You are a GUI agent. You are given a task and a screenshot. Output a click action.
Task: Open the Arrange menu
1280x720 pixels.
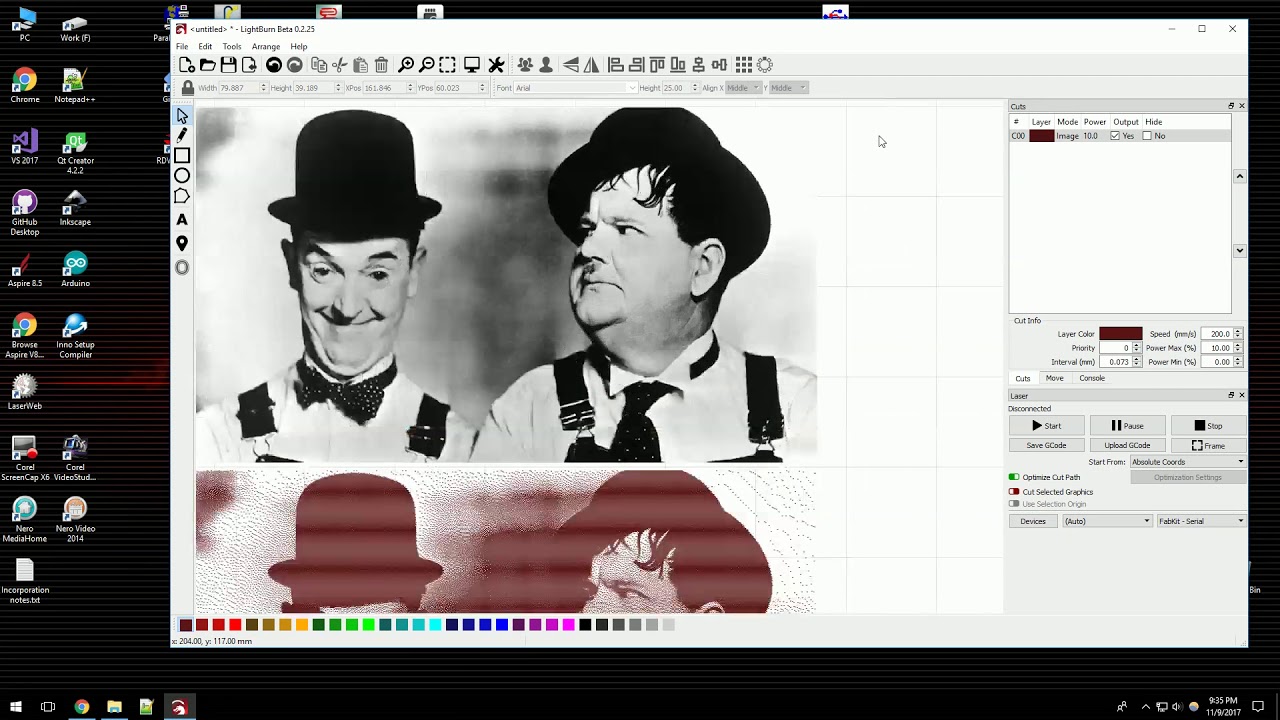coord(266,46)
